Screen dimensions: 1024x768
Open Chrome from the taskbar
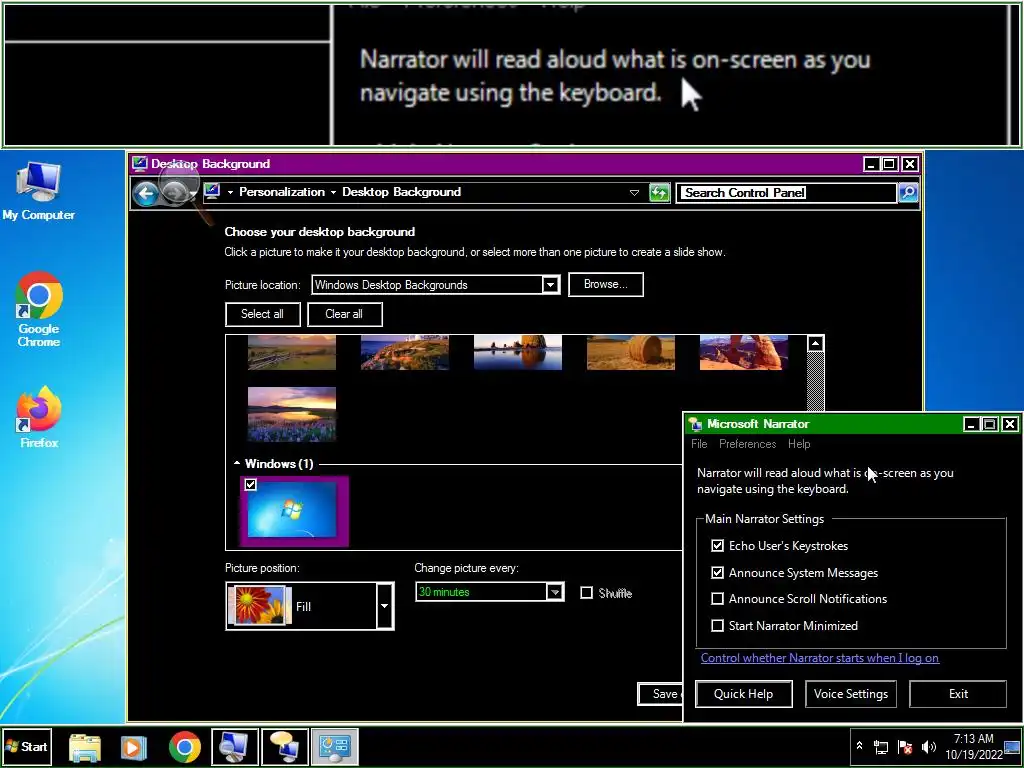click(x=185, y=746)
